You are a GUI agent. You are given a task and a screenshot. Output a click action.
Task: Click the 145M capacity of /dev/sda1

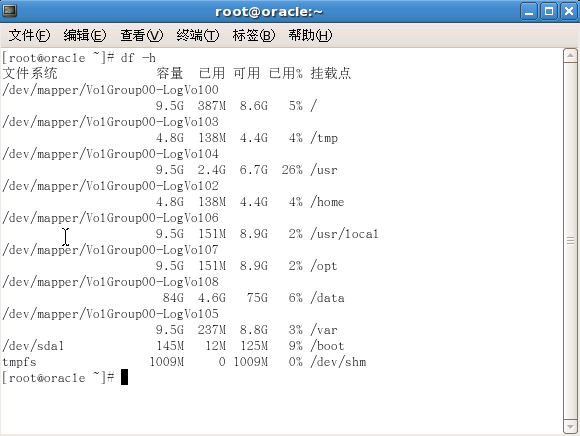coord(170,346)
